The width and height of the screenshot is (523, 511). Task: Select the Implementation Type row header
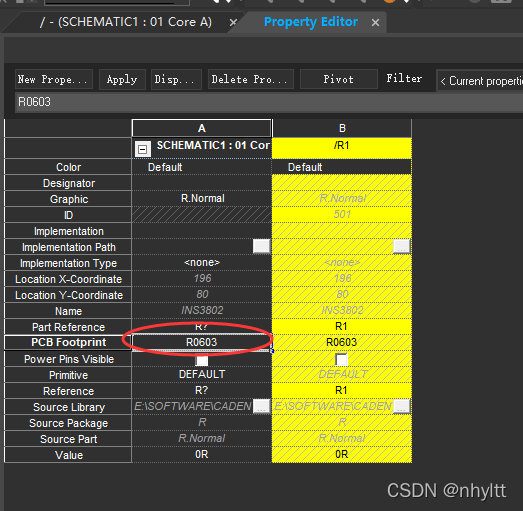(68, 263)
